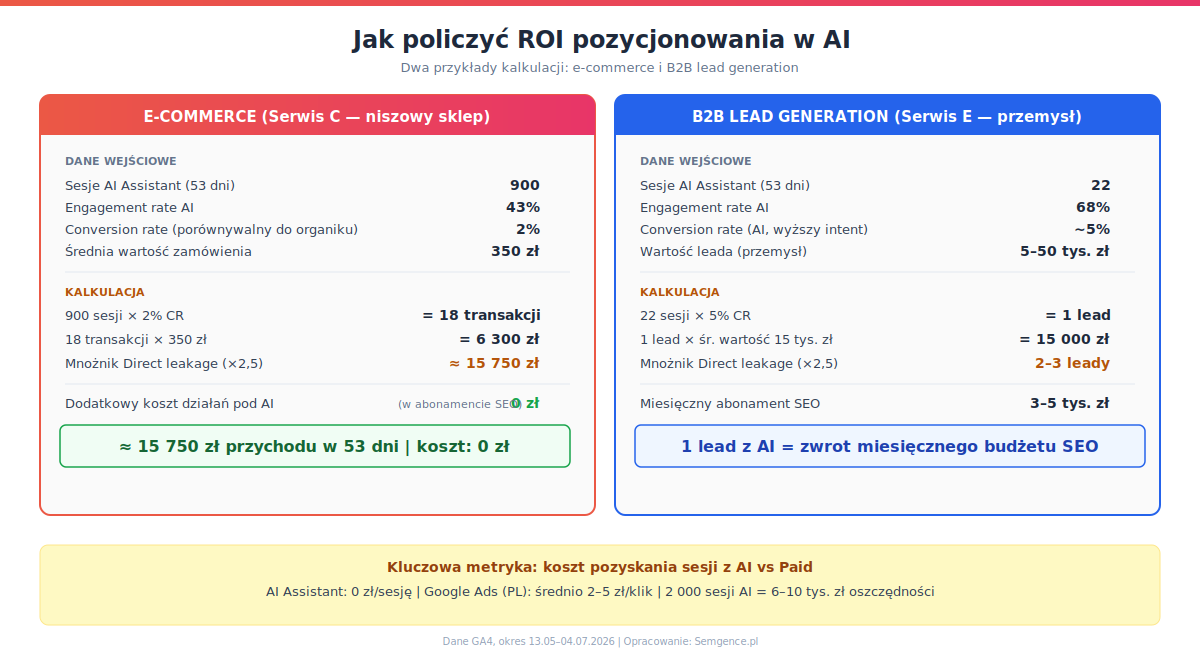This screenshot has height=660, width=1200.
Task: Click 'KALKULACJA' heading in B2B card
Action: (680, 292)
